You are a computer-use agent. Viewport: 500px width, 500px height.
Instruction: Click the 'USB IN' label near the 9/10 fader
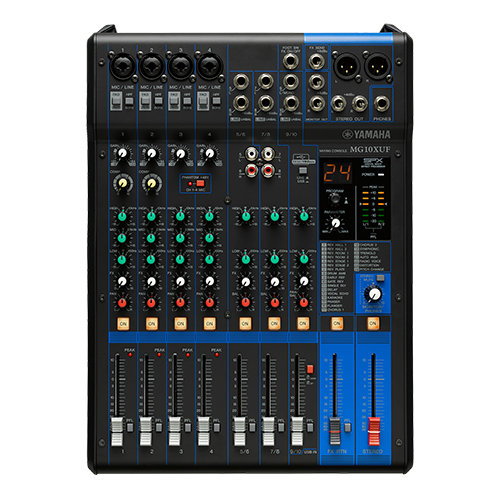[310, 452]
